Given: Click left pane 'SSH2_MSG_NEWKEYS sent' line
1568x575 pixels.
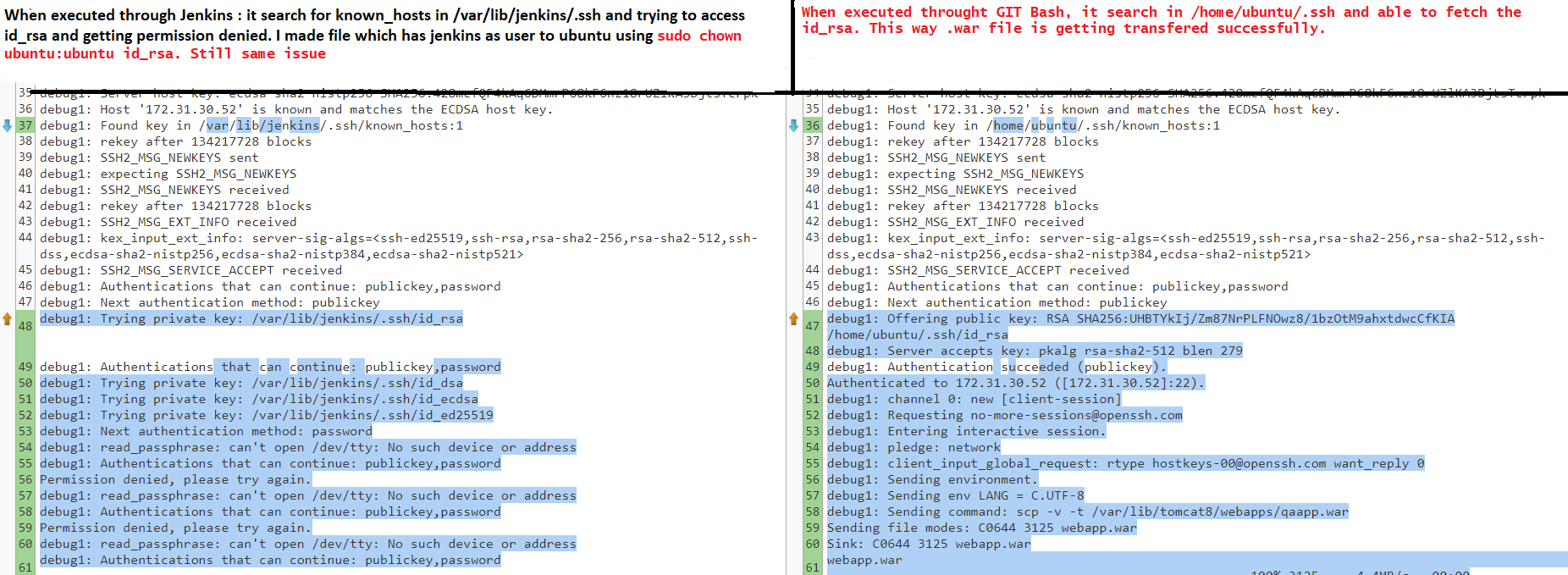Looking at the screenshot, I should pos(149,158).
